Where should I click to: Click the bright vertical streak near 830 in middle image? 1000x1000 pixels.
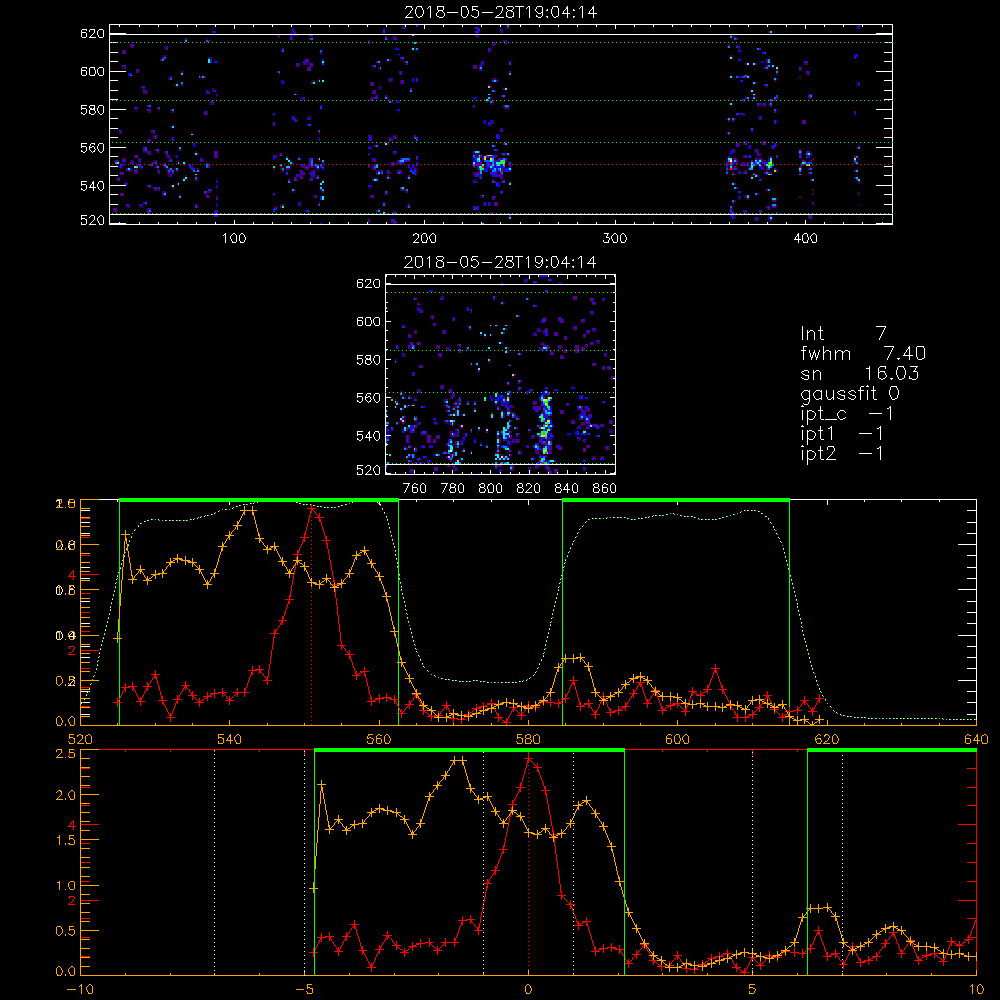point(545,427)
